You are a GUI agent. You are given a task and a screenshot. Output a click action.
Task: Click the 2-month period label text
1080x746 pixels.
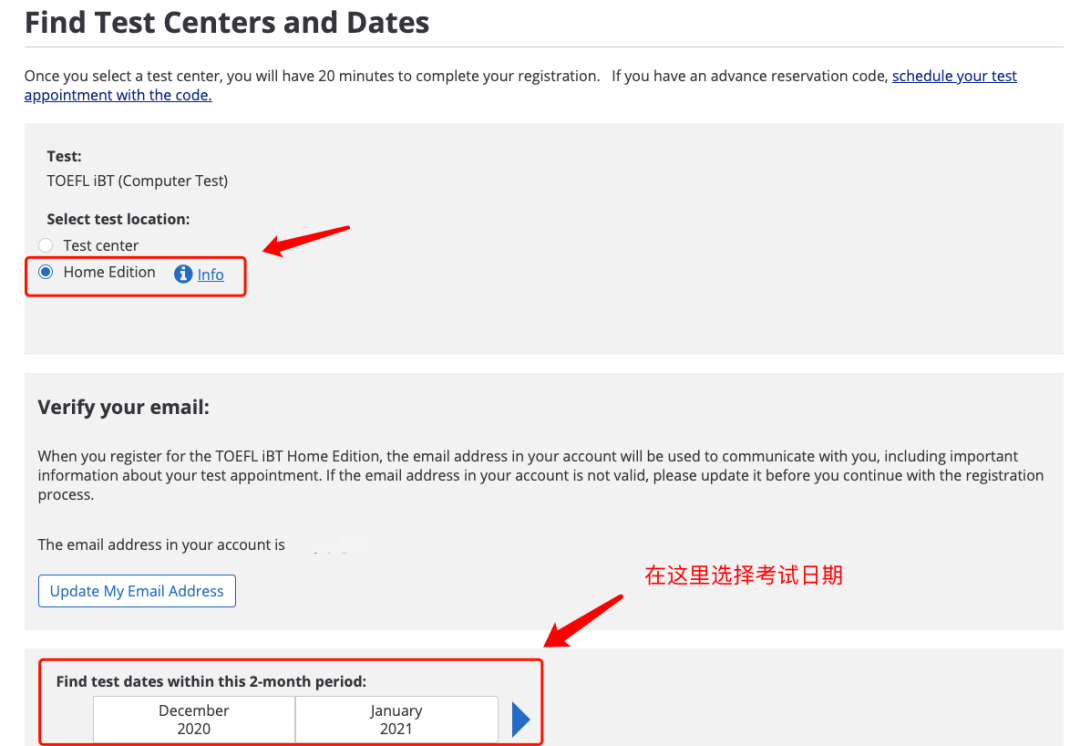click(x=211, y=681)
